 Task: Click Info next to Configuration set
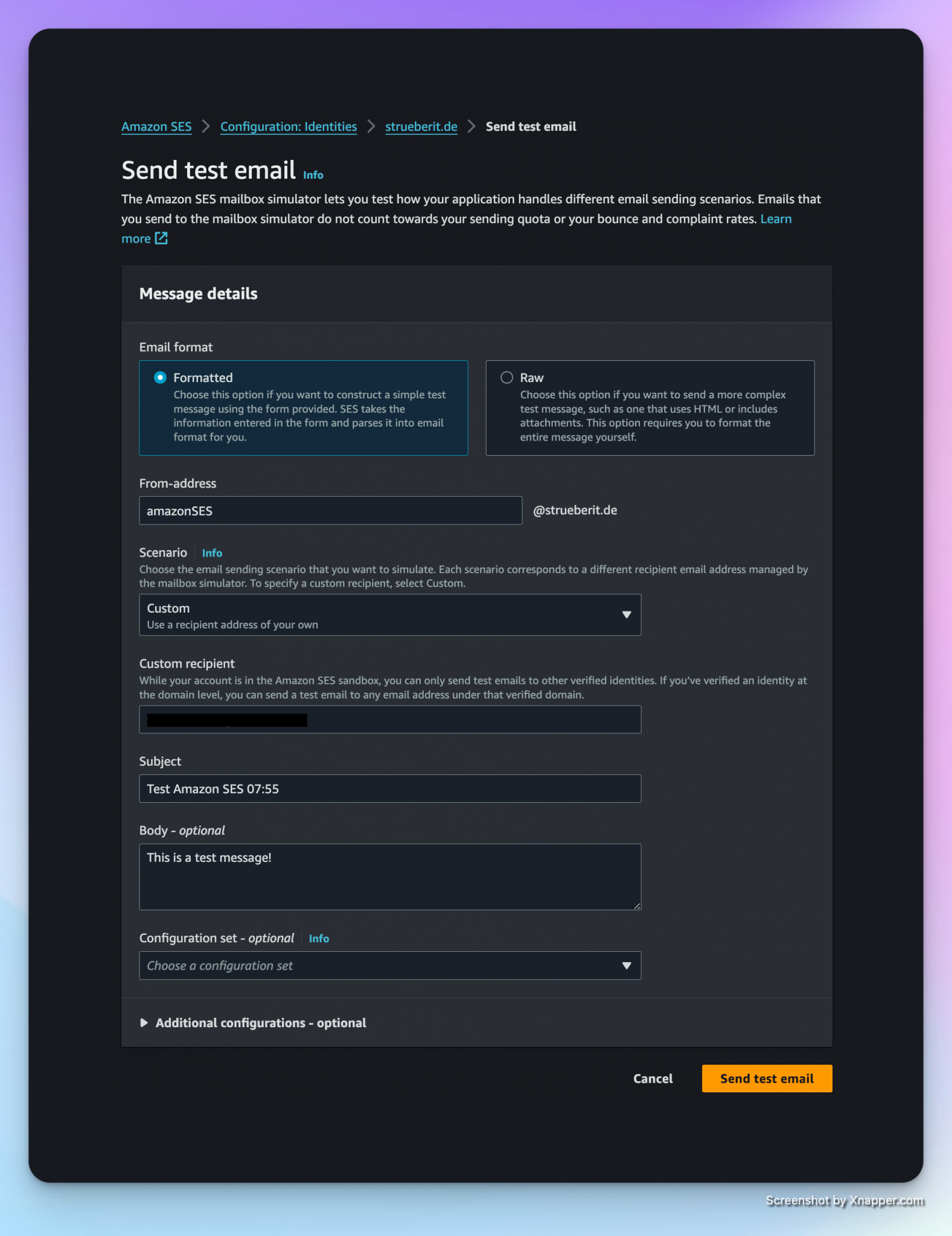click(319, 938)
